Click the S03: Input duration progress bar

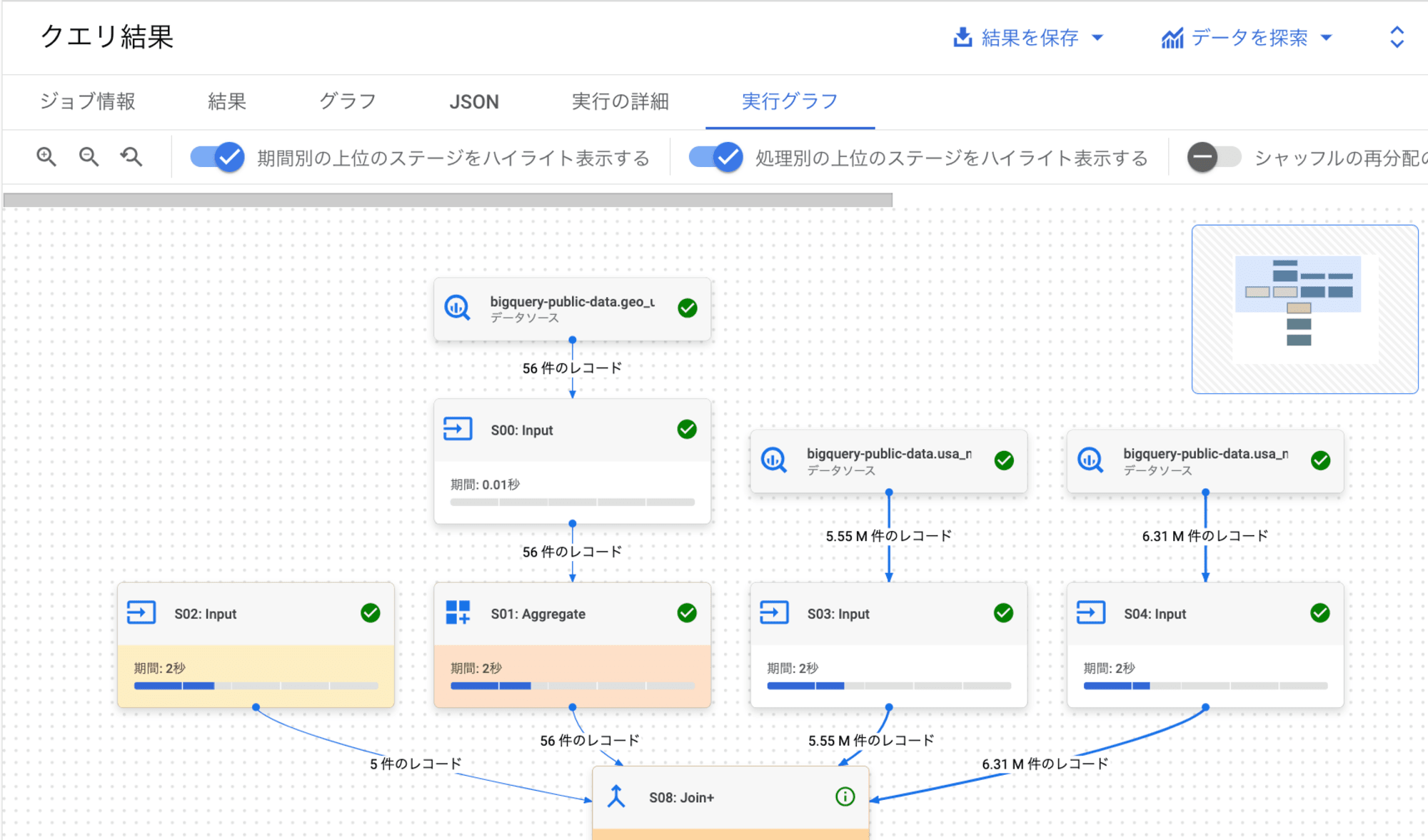[x=889, y=686]
